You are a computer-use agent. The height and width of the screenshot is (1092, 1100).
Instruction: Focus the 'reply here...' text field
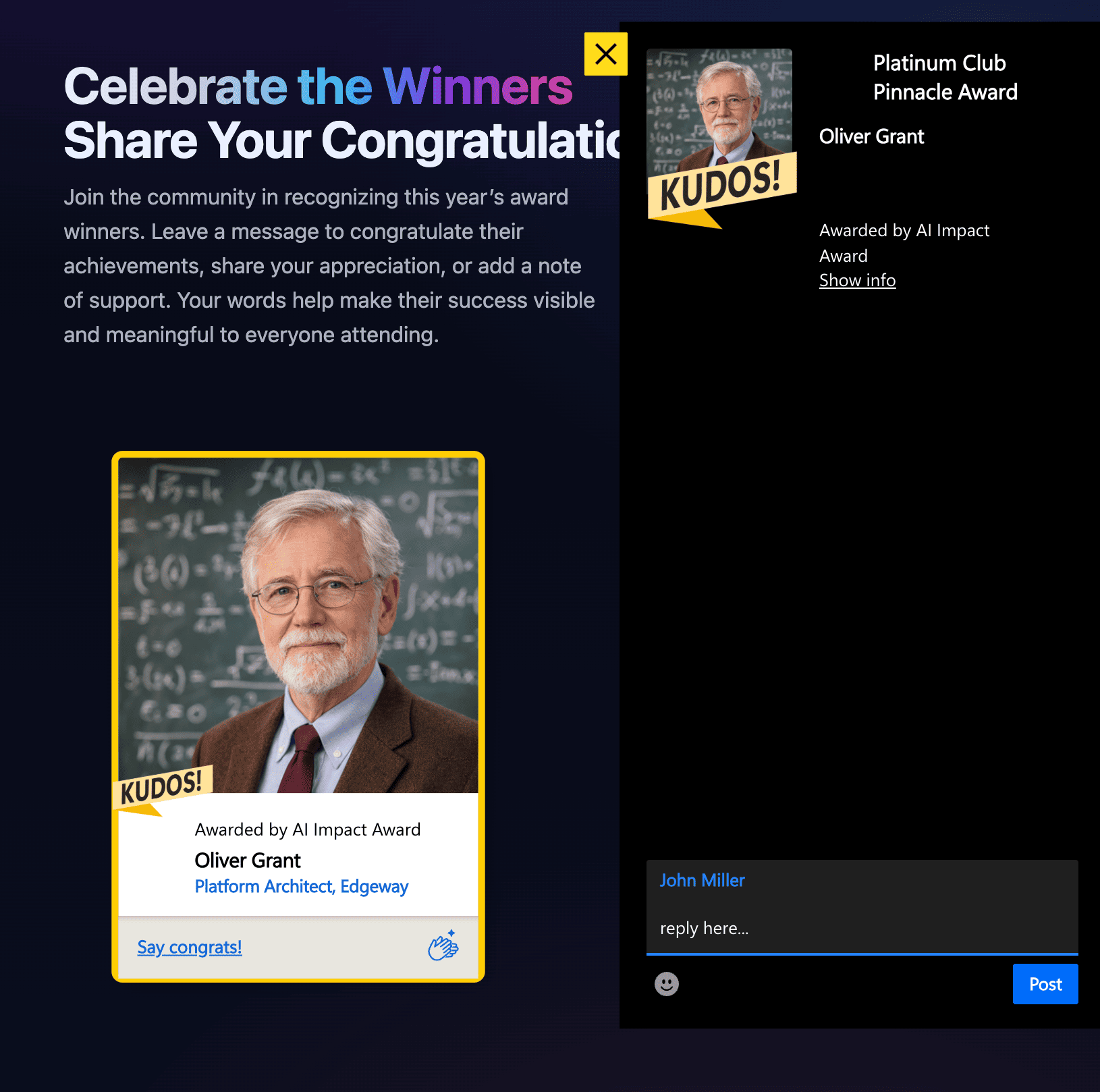(862, 928)
